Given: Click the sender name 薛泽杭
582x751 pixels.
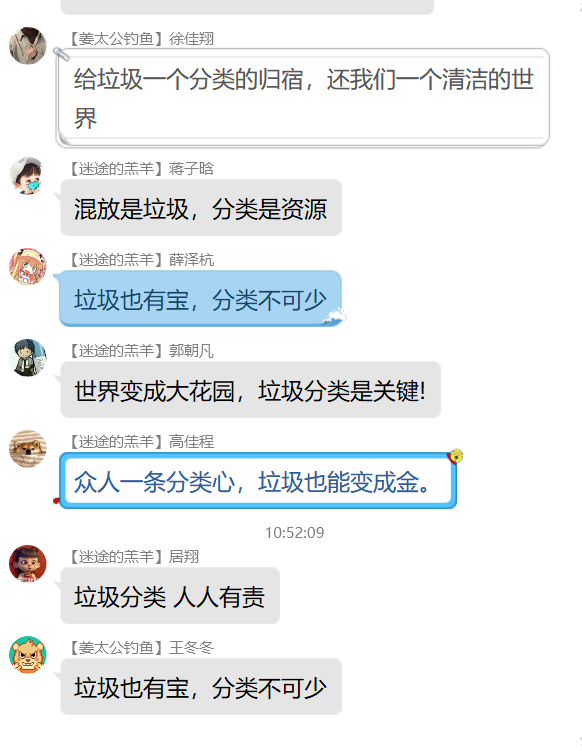Looking at the screenshot, I should 191,260.
